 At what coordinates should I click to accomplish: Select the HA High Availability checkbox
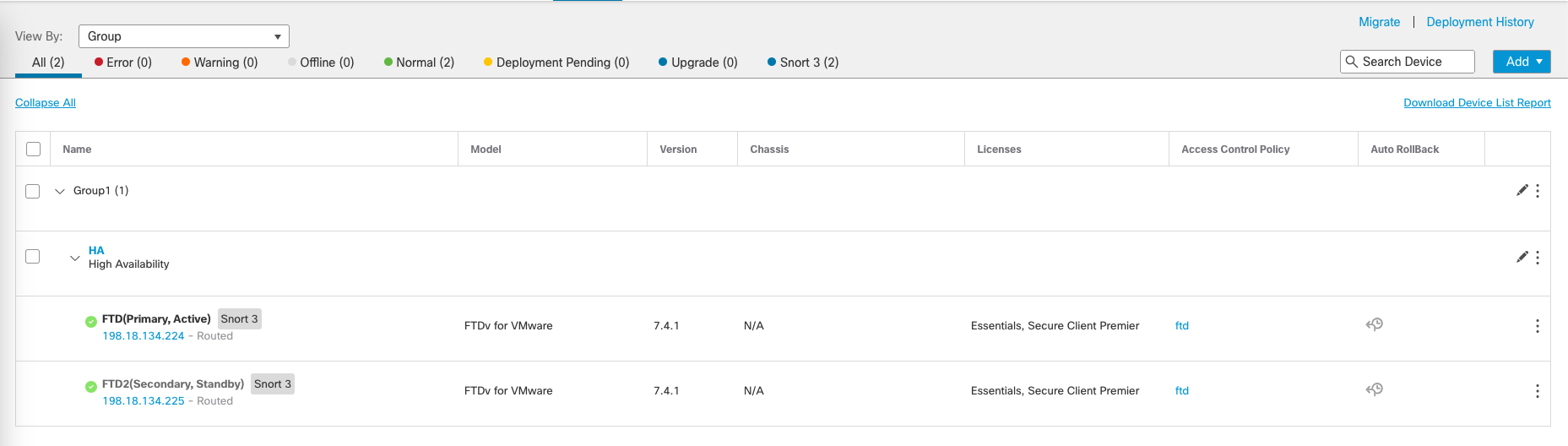tap(33, 257)
